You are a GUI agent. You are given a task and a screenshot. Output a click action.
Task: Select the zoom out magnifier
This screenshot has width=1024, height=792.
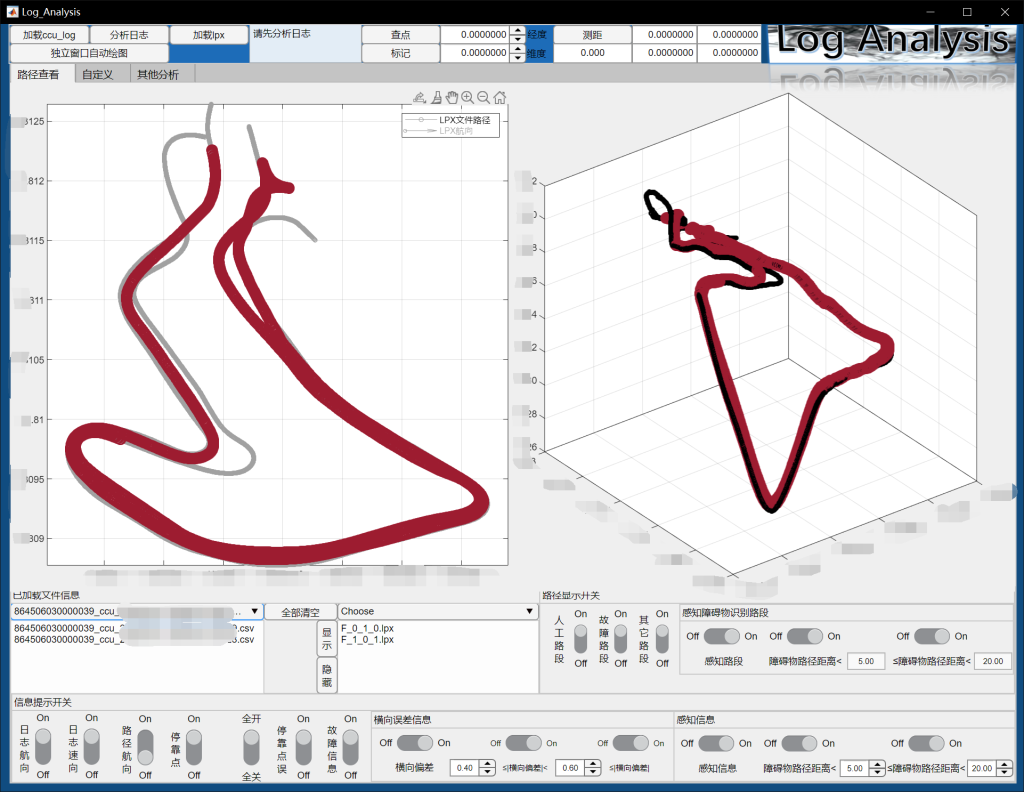(483, 97)
